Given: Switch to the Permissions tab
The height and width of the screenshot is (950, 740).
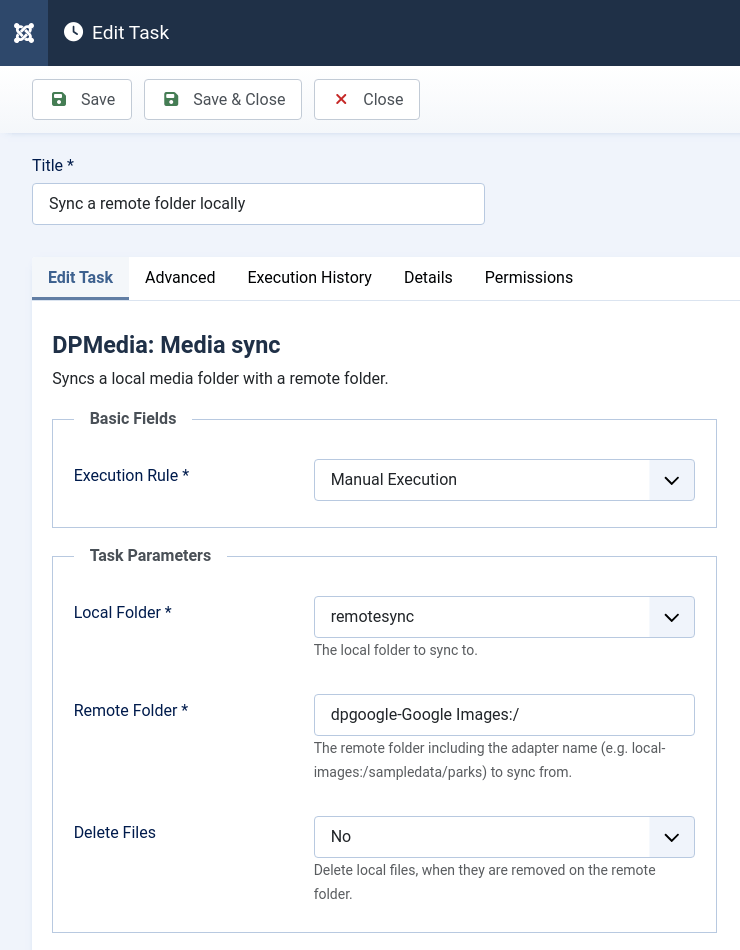Looking at the screenshot, I should click(x=528, y=277).
